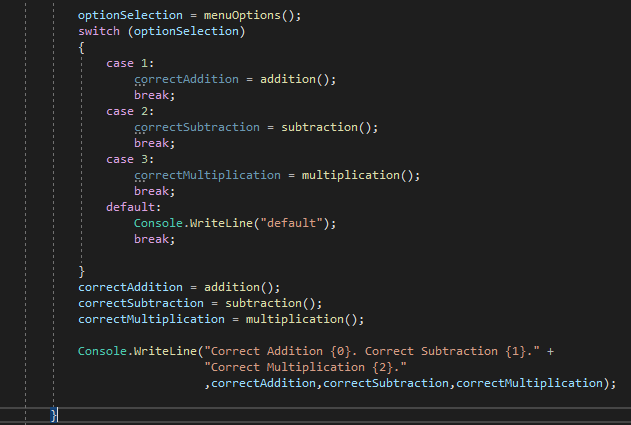Select the case 1: label
The width and height of the screenshot is (631, 425).
pos(130,63)
